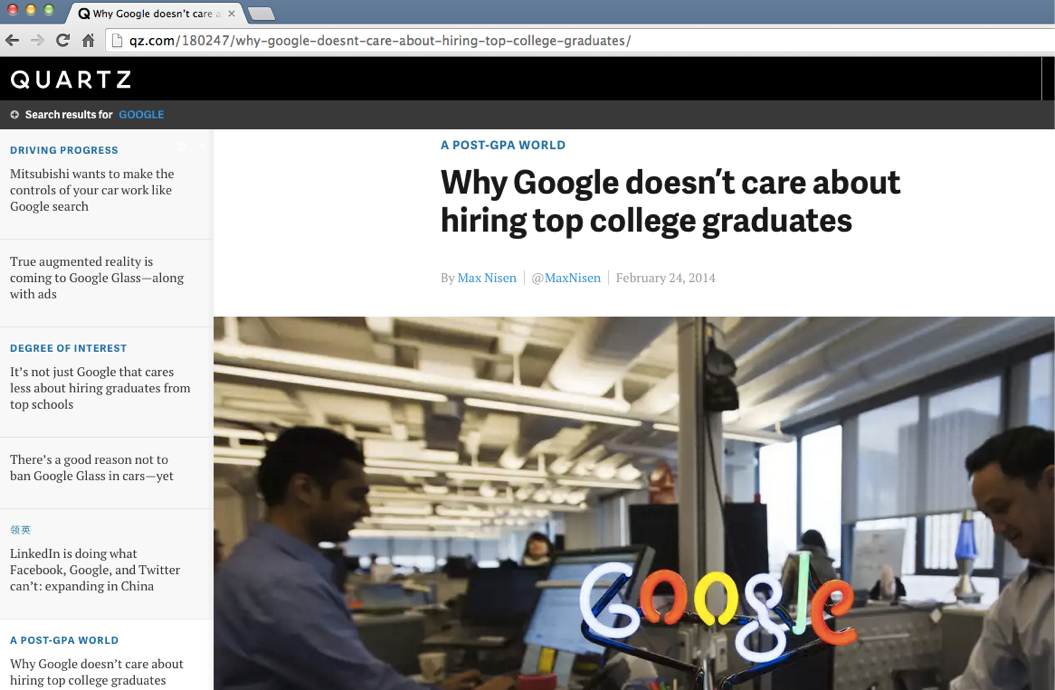Open 'It's not just Google' sidebar article

click(x=100, y=388)
